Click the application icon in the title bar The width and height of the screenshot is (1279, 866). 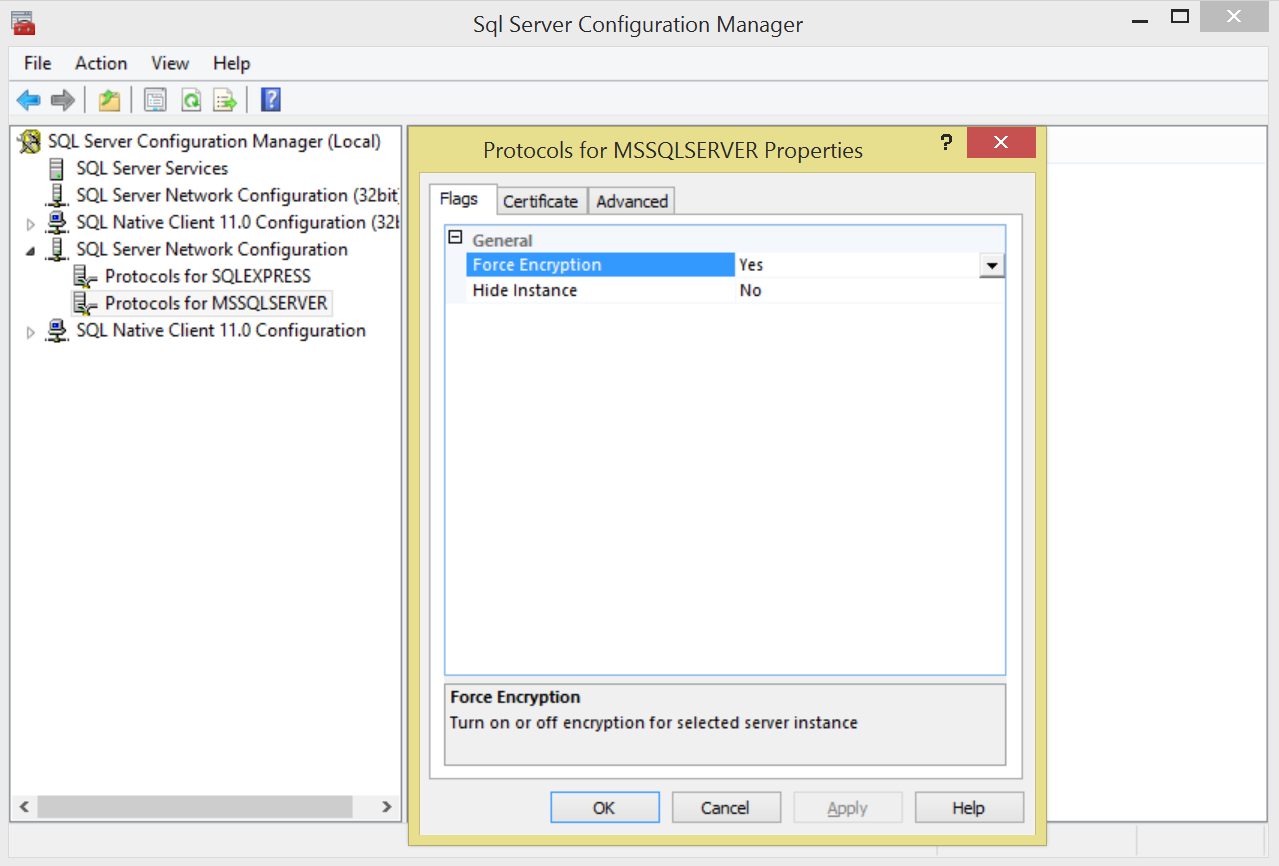[x=23, y=23]
